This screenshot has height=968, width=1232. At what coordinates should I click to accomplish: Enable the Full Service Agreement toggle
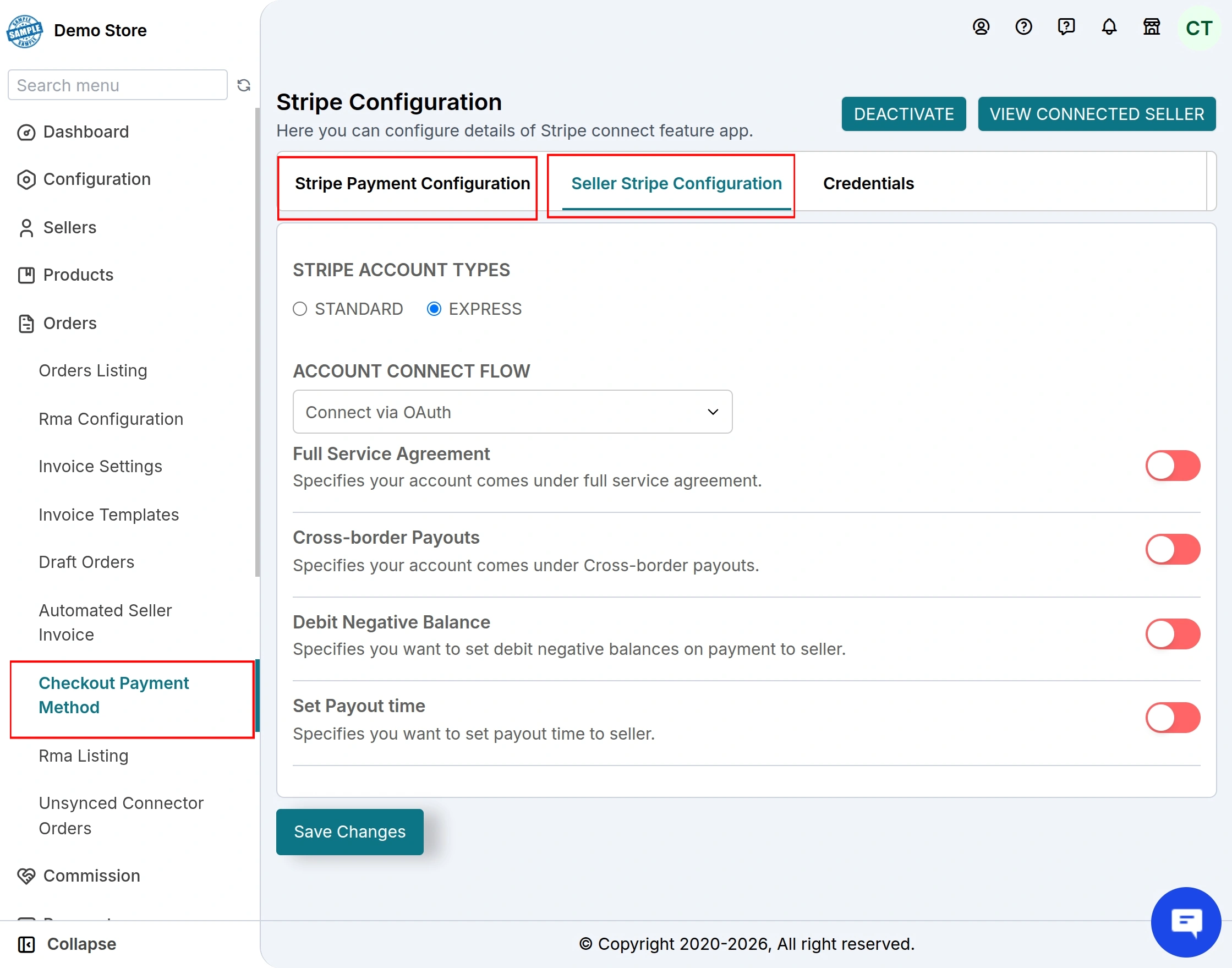1173,466
